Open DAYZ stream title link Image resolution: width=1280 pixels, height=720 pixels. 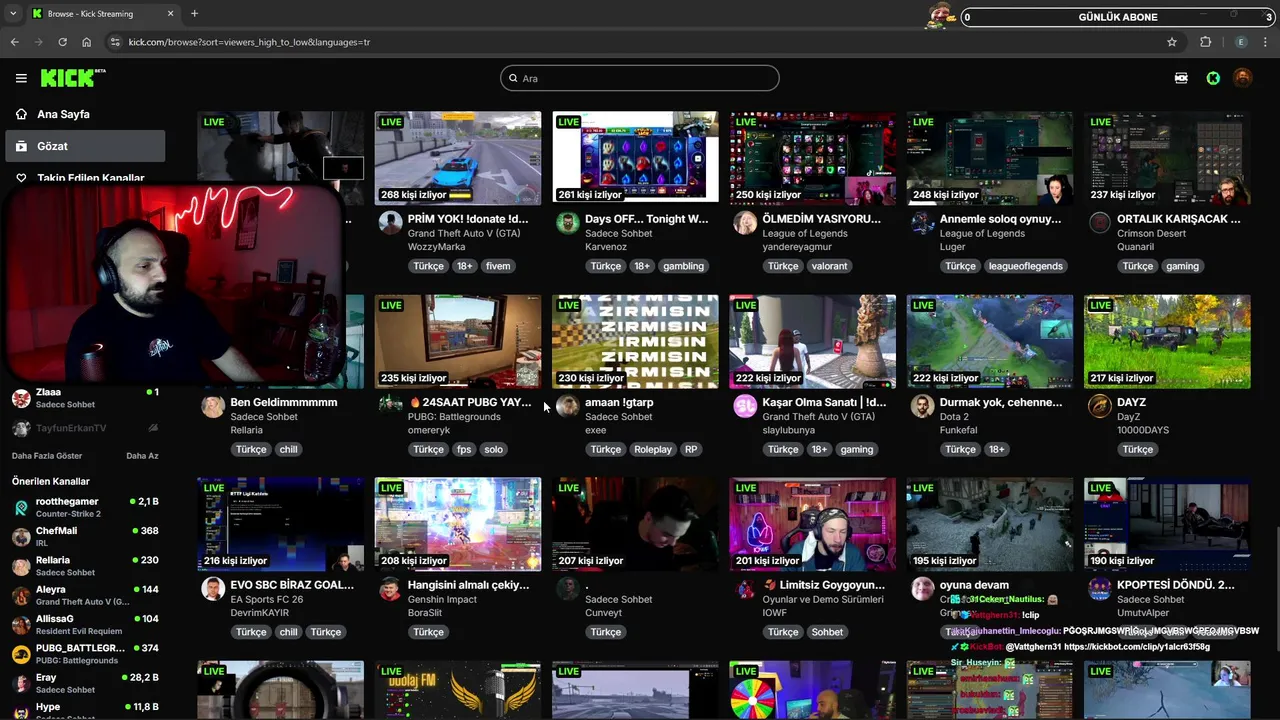tap(1132, 402)
